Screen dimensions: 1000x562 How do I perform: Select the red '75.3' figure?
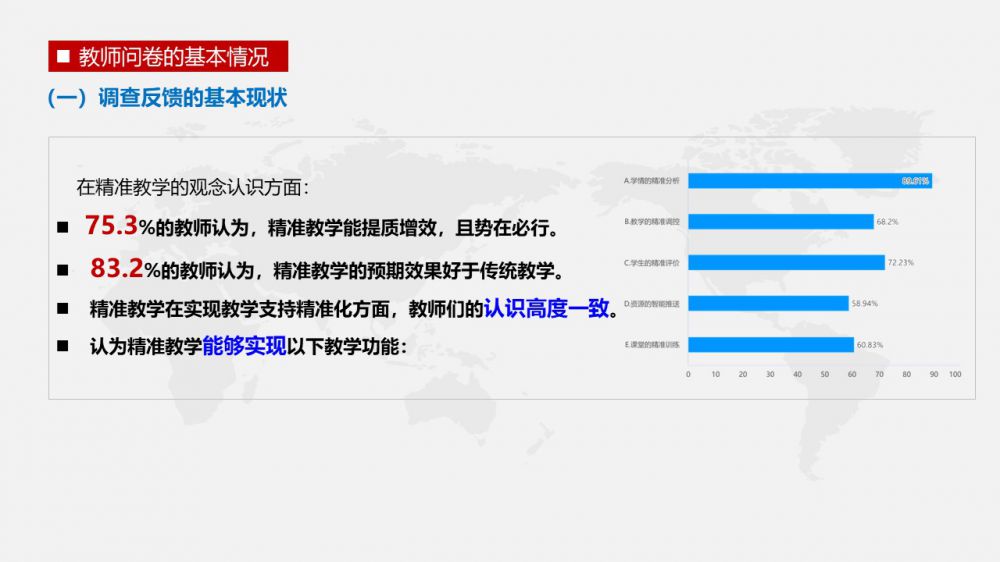click(x=110, y=226)
